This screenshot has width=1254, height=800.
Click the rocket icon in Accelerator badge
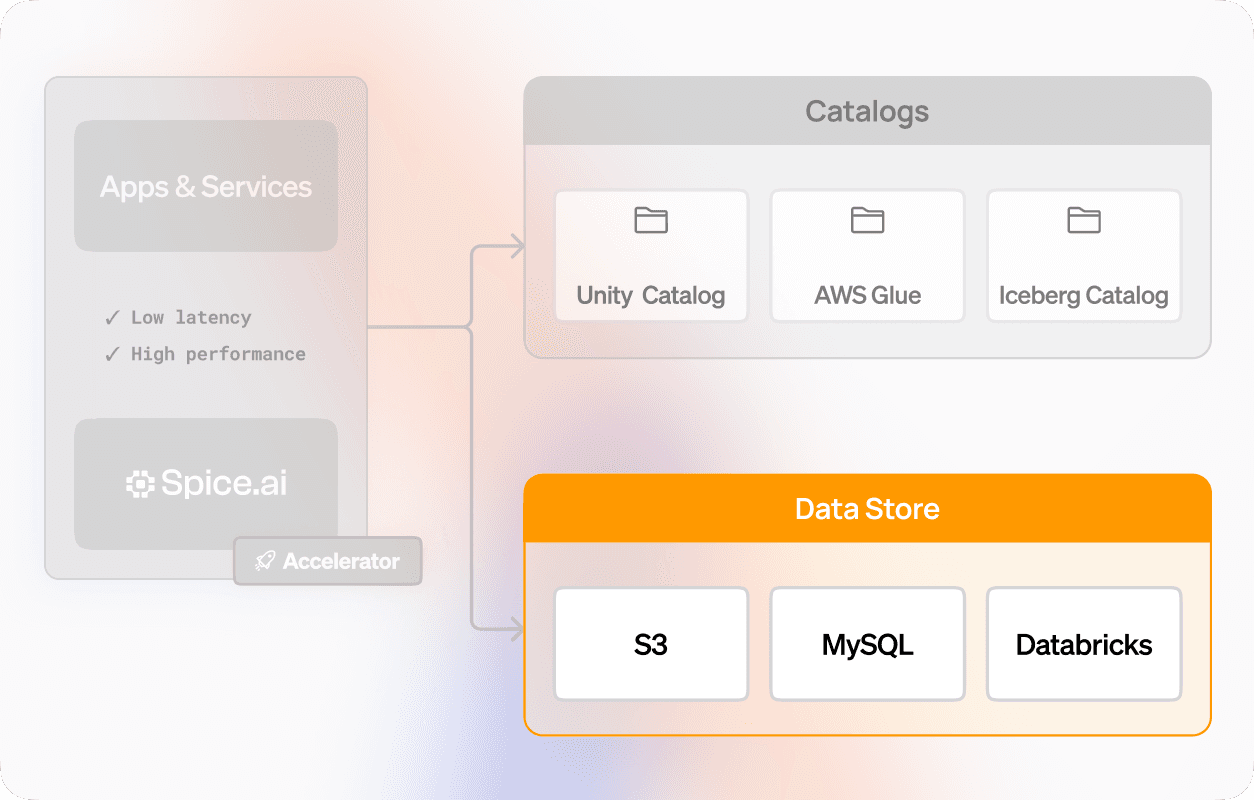pos(264,562)
